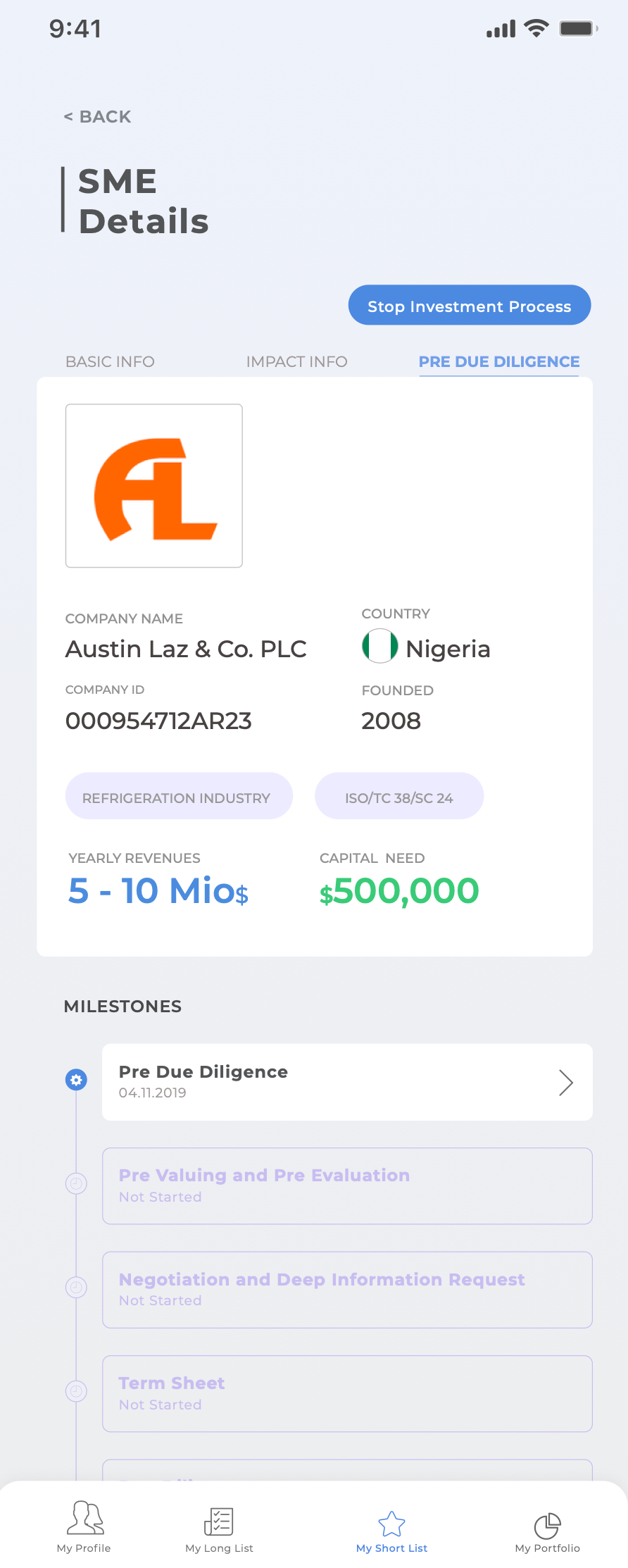Tap the Nigeria flag icon
The image size is (628, 1568).
click(x=380, y=646)
